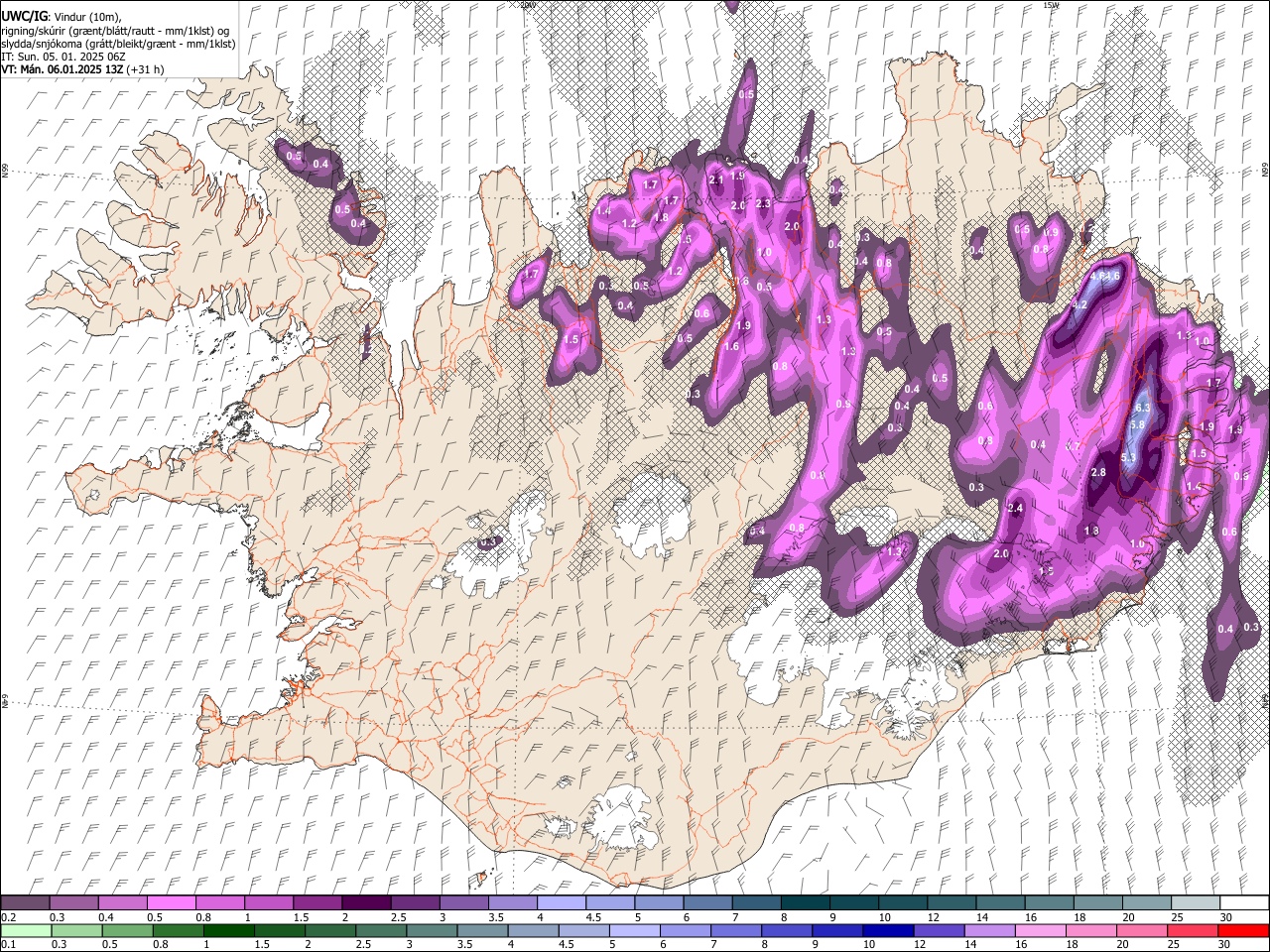Click the 2.3 precipitation value in the north
The image size is (1270, 952).
pyautogui.click(x=763, y=203)
